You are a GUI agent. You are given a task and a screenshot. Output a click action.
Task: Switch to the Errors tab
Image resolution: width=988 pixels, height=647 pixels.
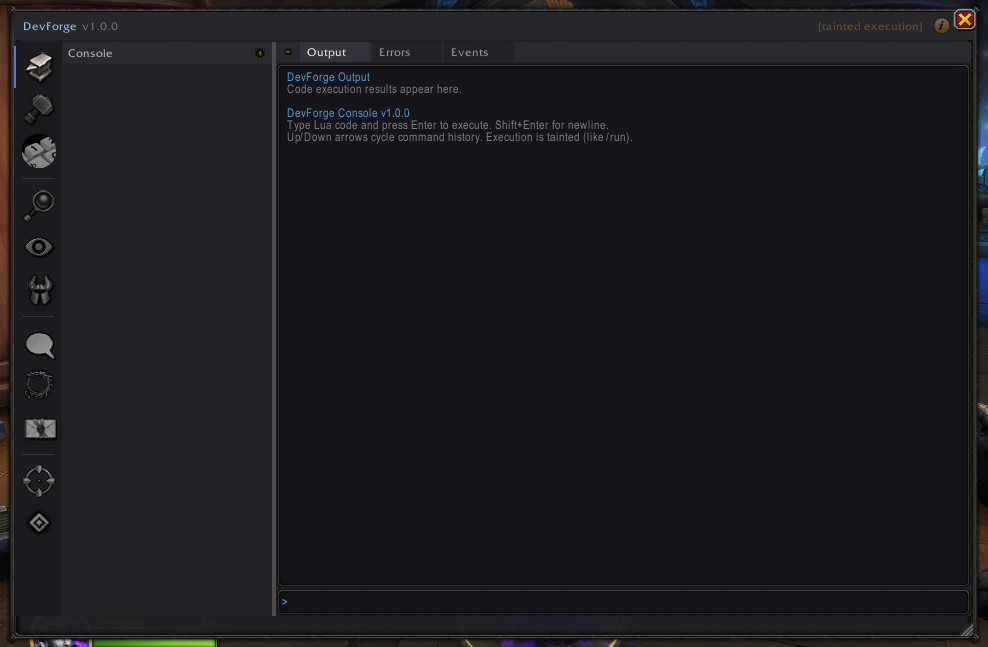tap(394, 52)
